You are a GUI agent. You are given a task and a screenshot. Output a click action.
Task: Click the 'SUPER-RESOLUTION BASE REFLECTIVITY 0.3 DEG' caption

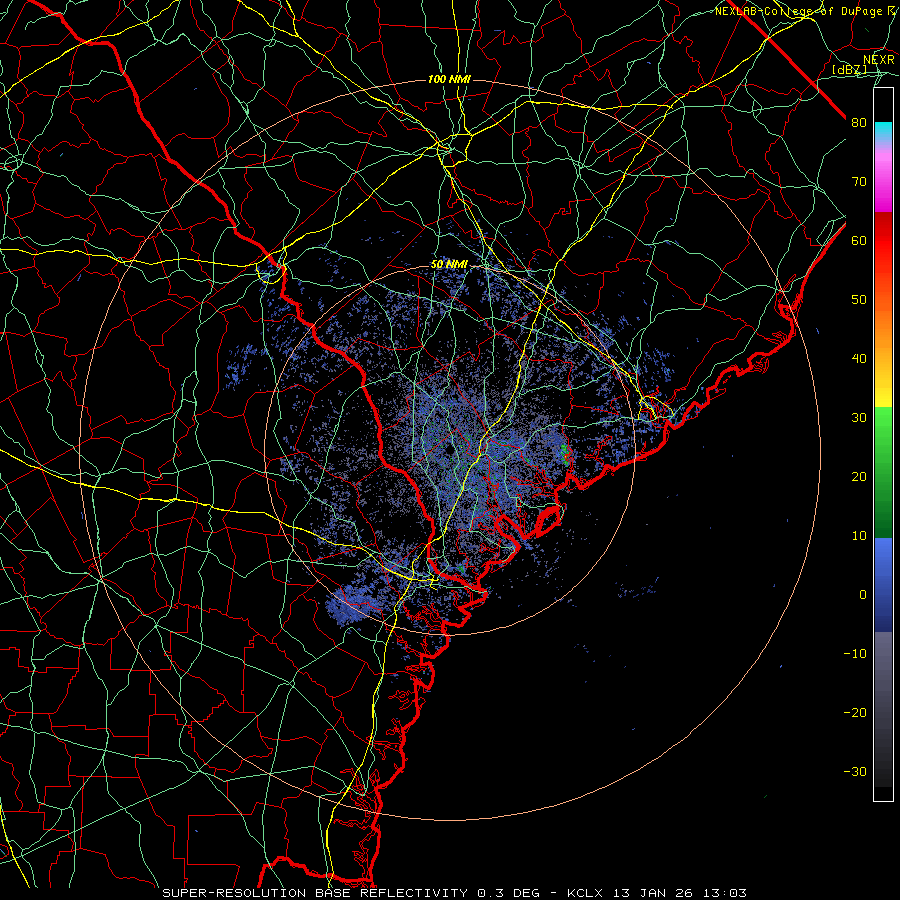click(x=351, y=893)
